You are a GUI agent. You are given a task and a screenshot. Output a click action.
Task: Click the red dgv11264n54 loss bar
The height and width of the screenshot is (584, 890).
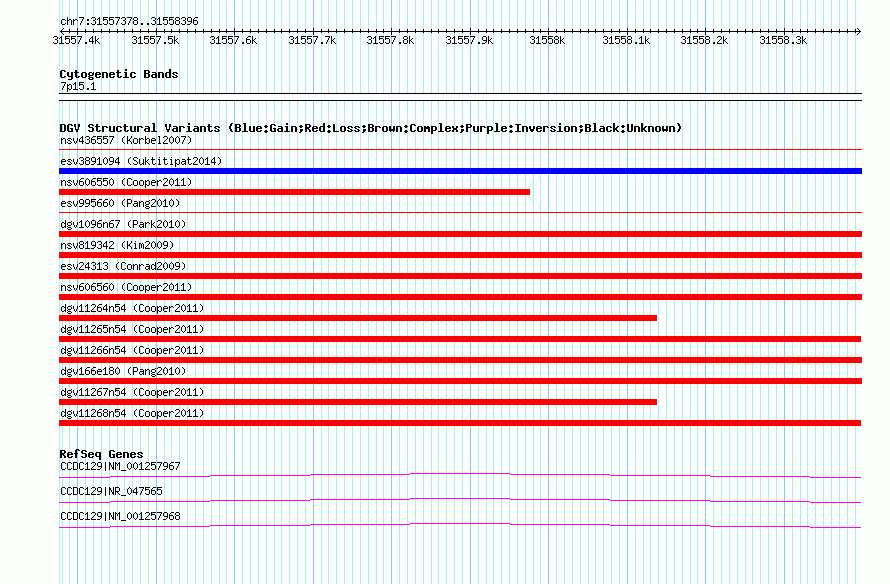tap(358, 318)
